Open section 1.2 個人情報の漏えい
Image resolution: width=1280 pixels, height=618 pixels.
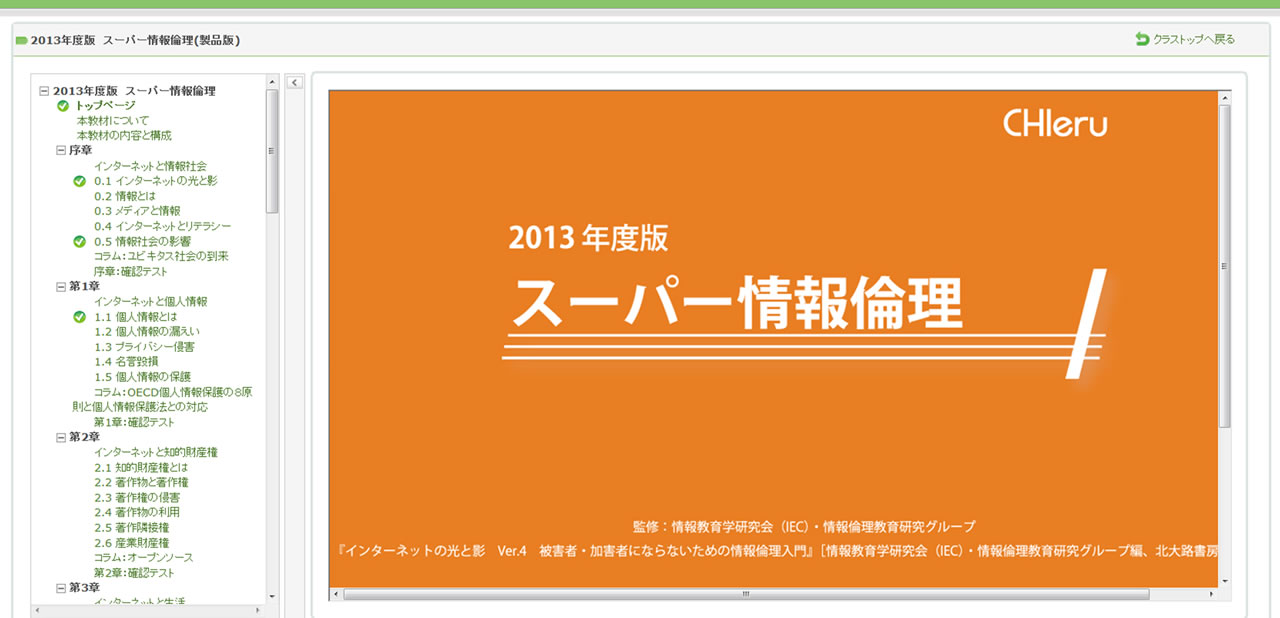coord(147,332)
